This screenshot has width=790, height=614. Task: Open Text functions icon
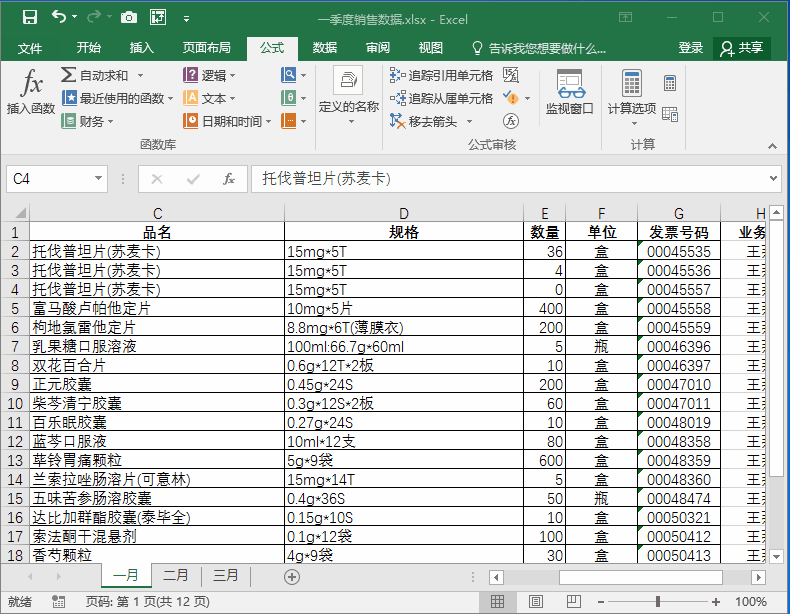pyautogui.click(x=190, y=98)
